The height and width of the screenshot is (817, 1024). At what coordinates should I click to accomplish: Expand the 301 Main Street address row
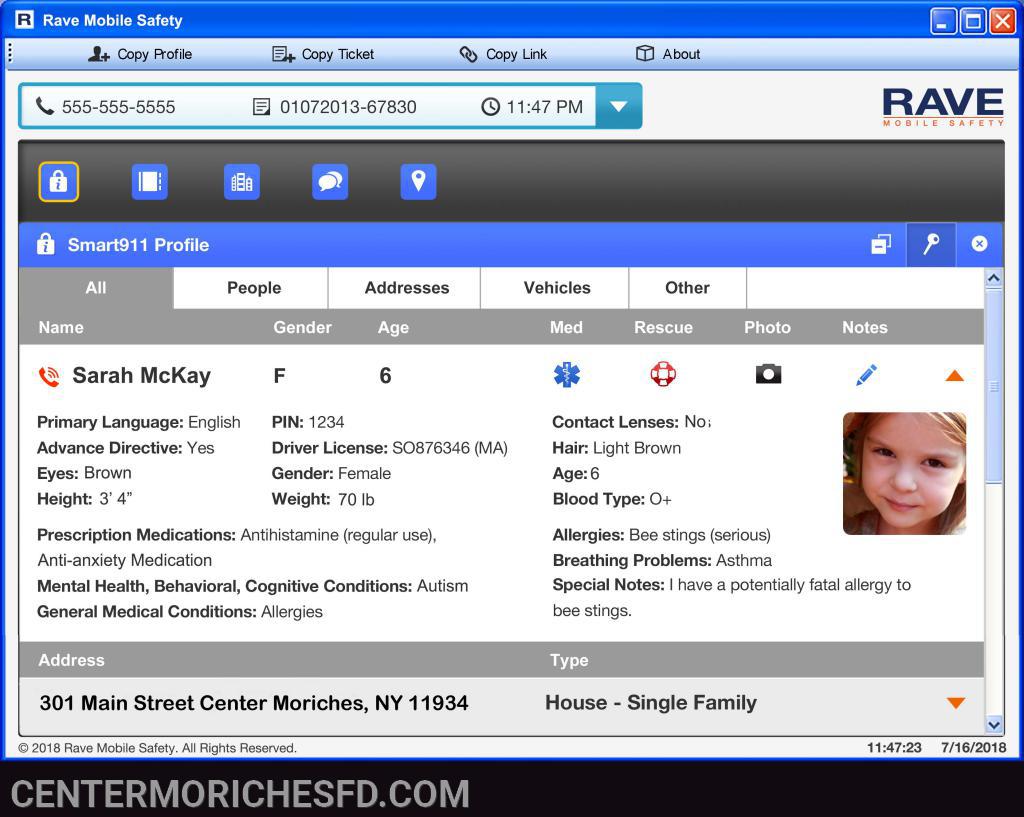coord(955,703)
